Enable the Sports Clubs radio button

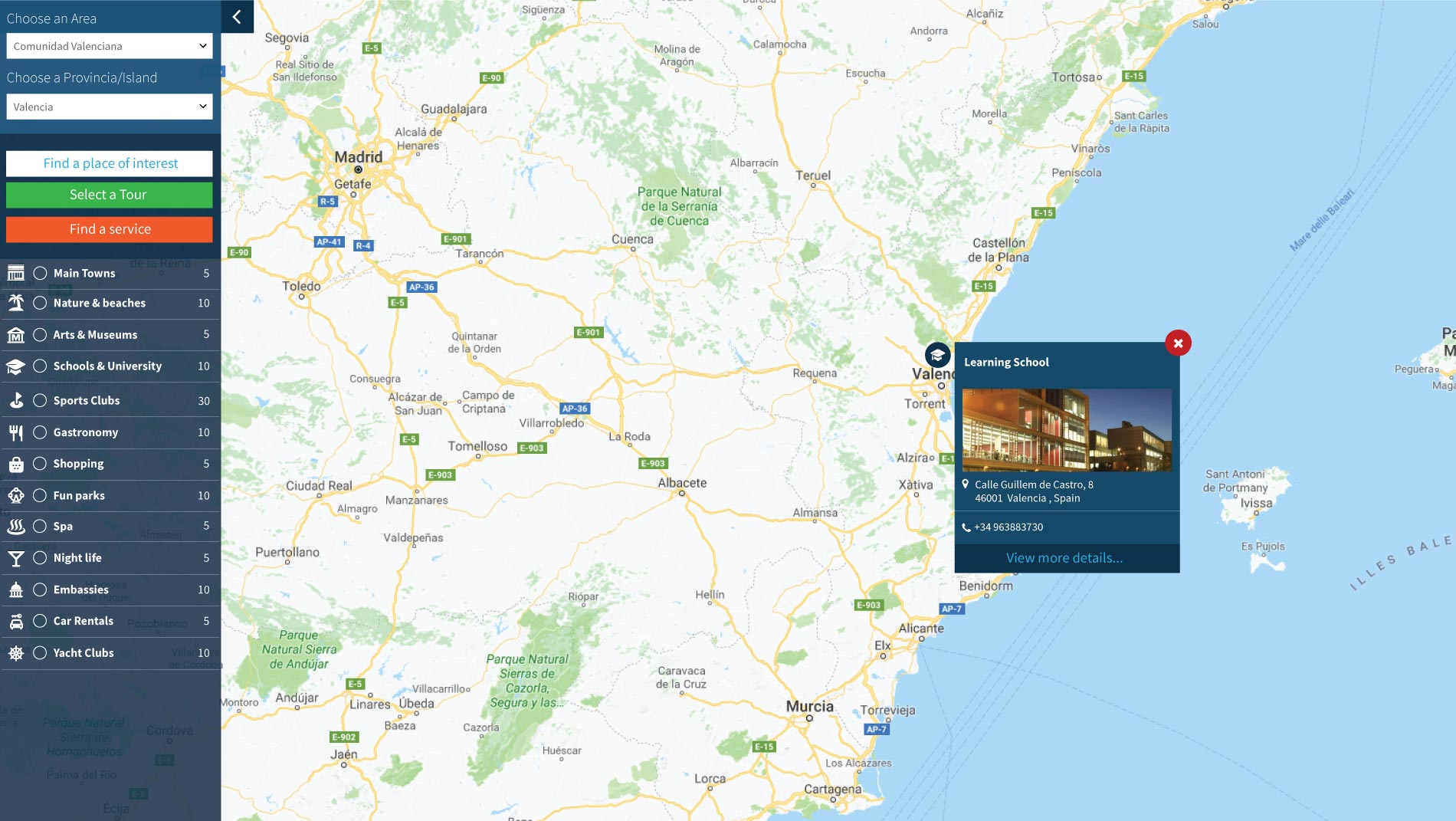40,401
